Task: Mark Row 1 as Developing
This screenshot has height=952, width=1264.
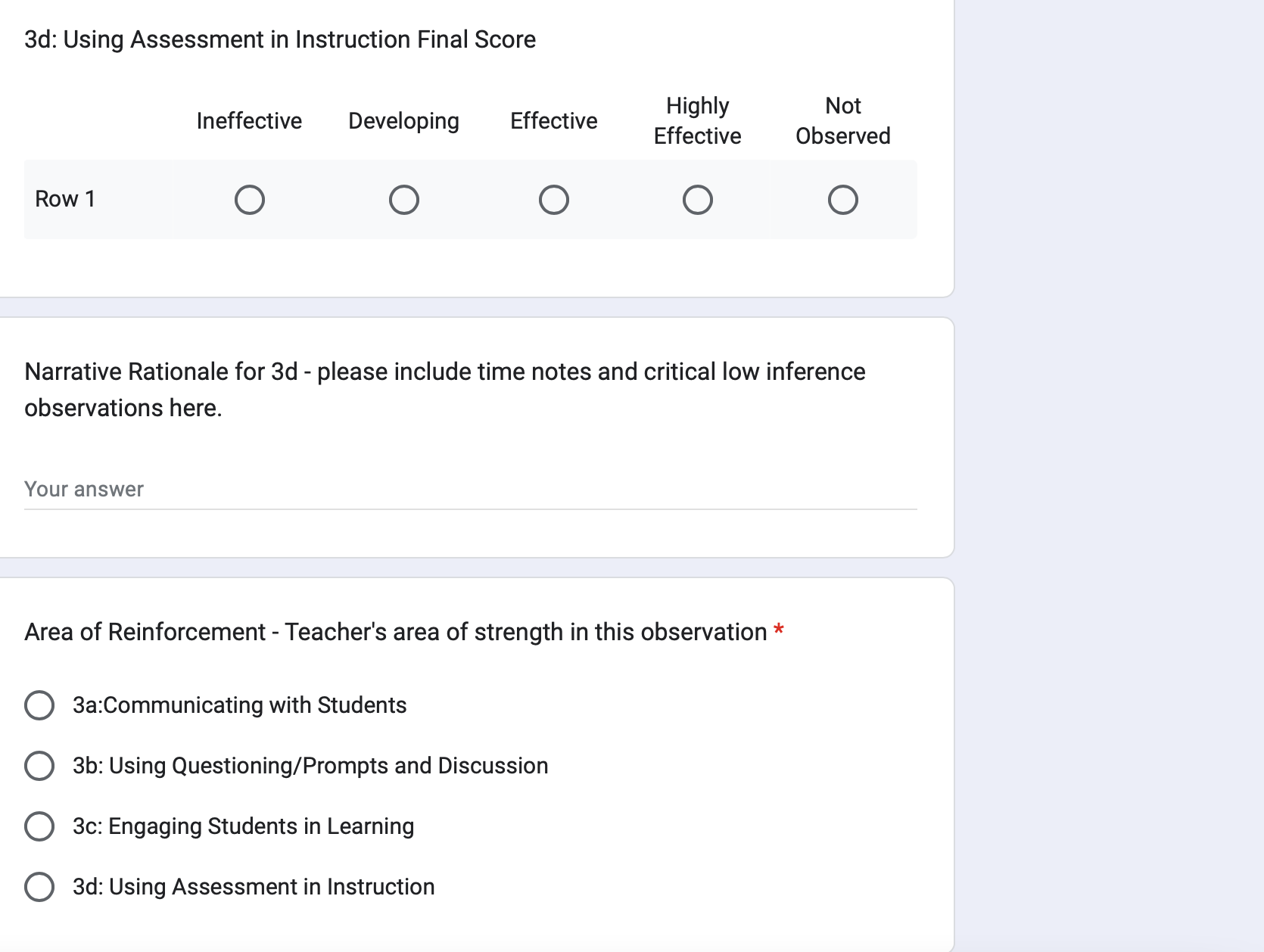Action: coord(404,200)
